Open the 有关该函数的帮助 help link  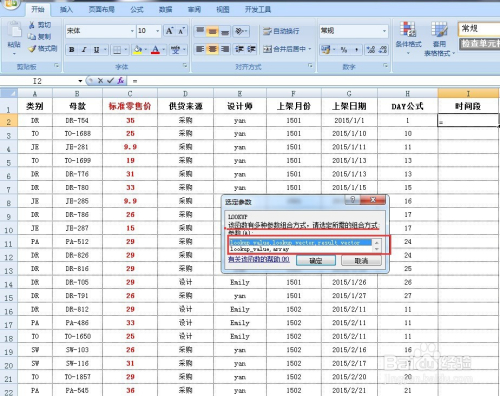pos(259,259)
